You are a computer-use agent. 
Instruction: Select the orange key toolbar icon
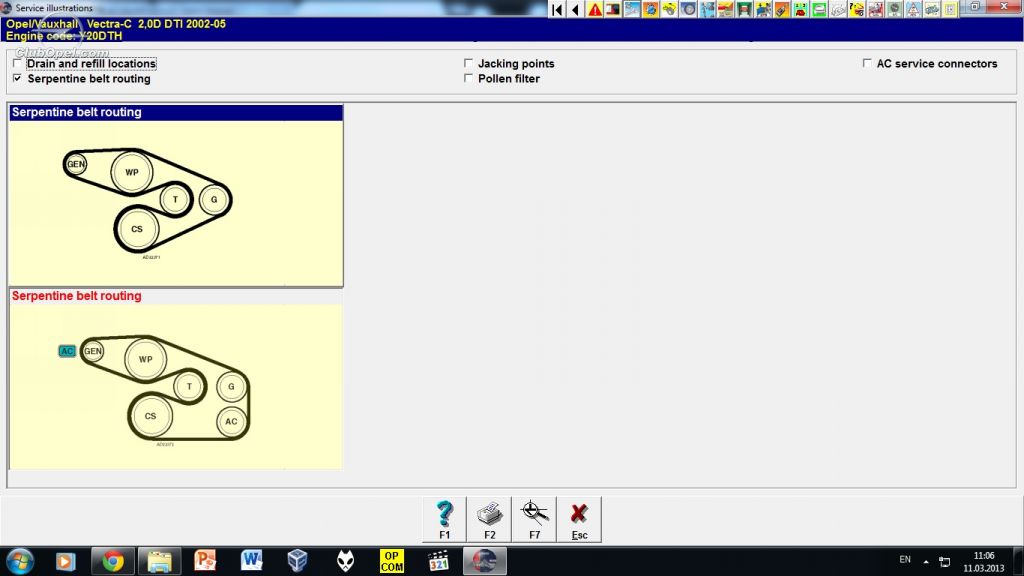coord(782,9)
